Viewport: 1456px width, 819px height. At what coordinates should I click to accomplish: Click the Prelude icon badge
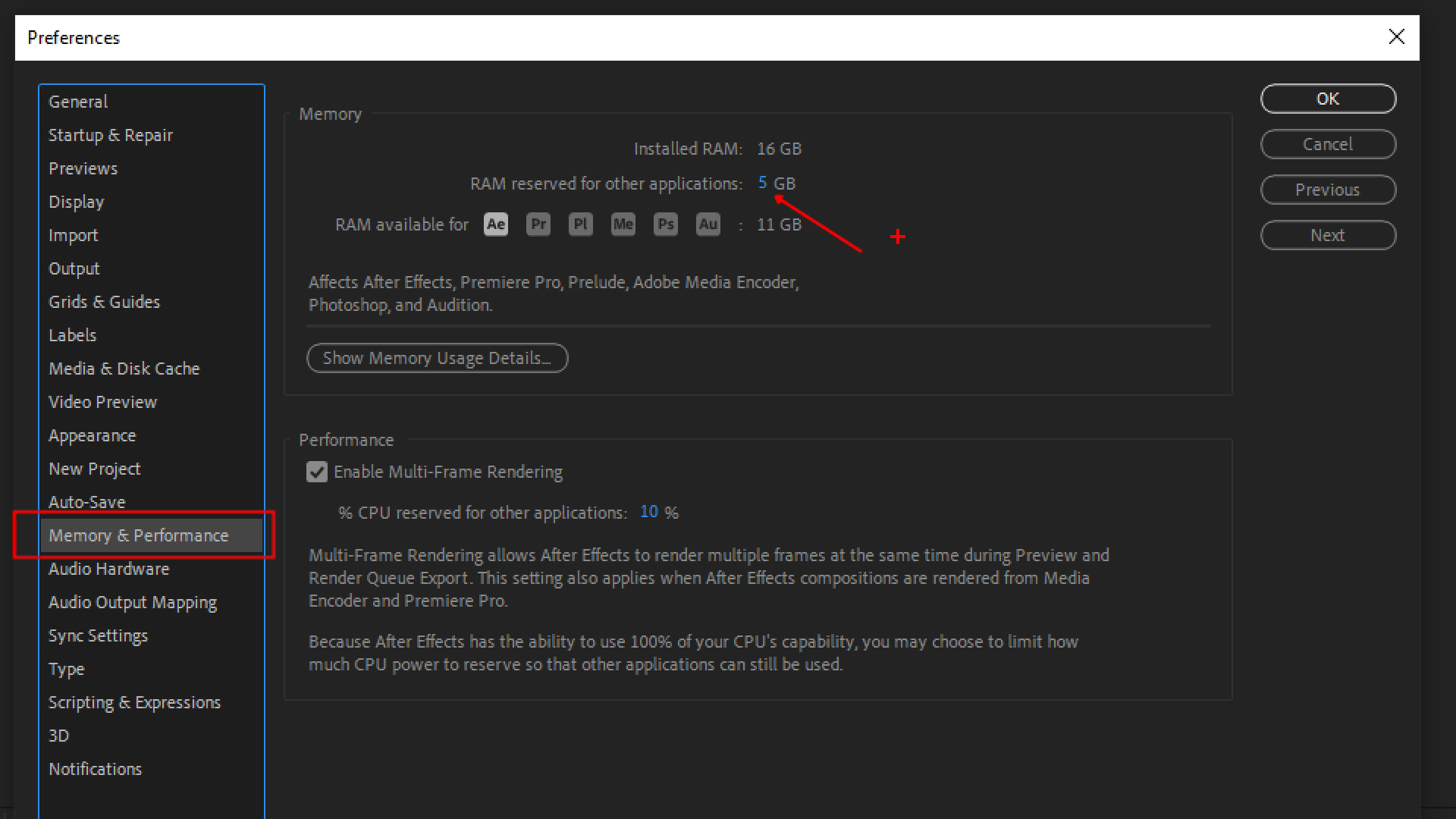tap(580, 224)
